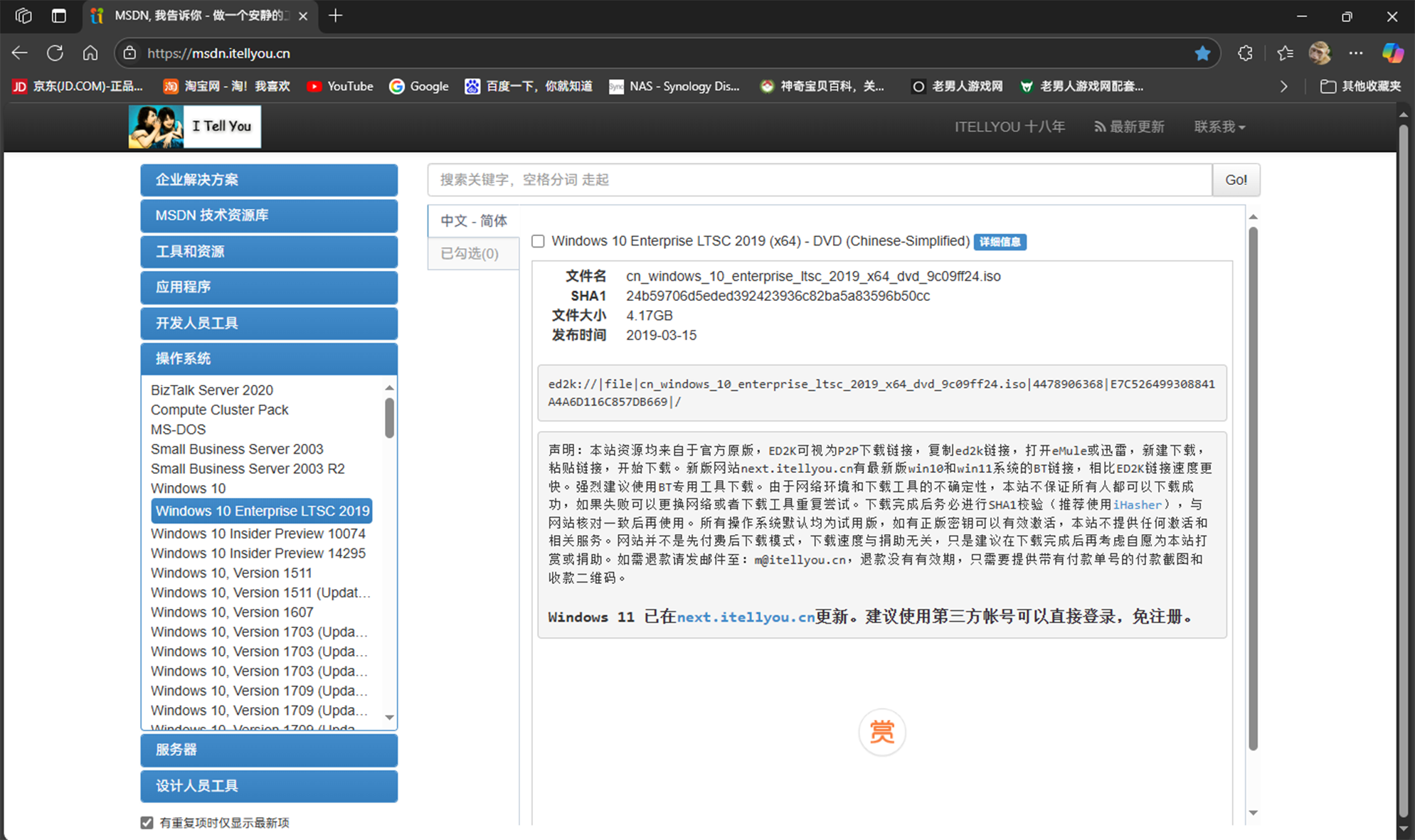Click detail pane scroll down arrow
Image resolution: width=1415 pixels, height=840 pixels.
(x=1254, y=813)
